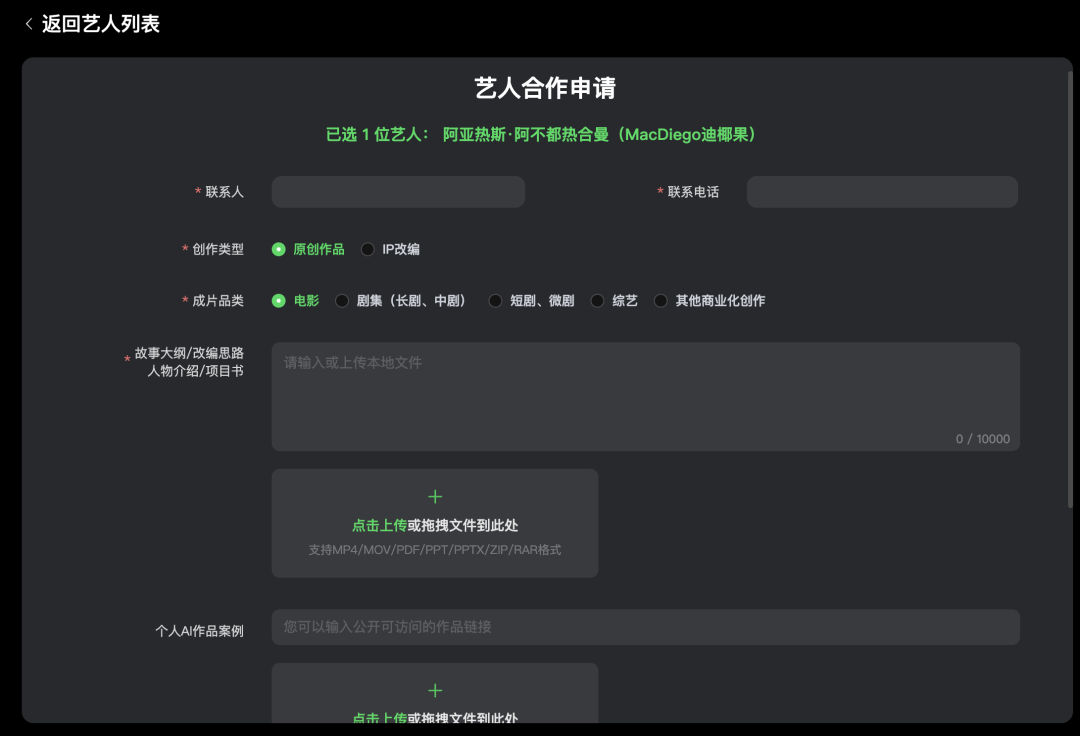Select the 短剧、微剧 radio option

click(495, 301)
